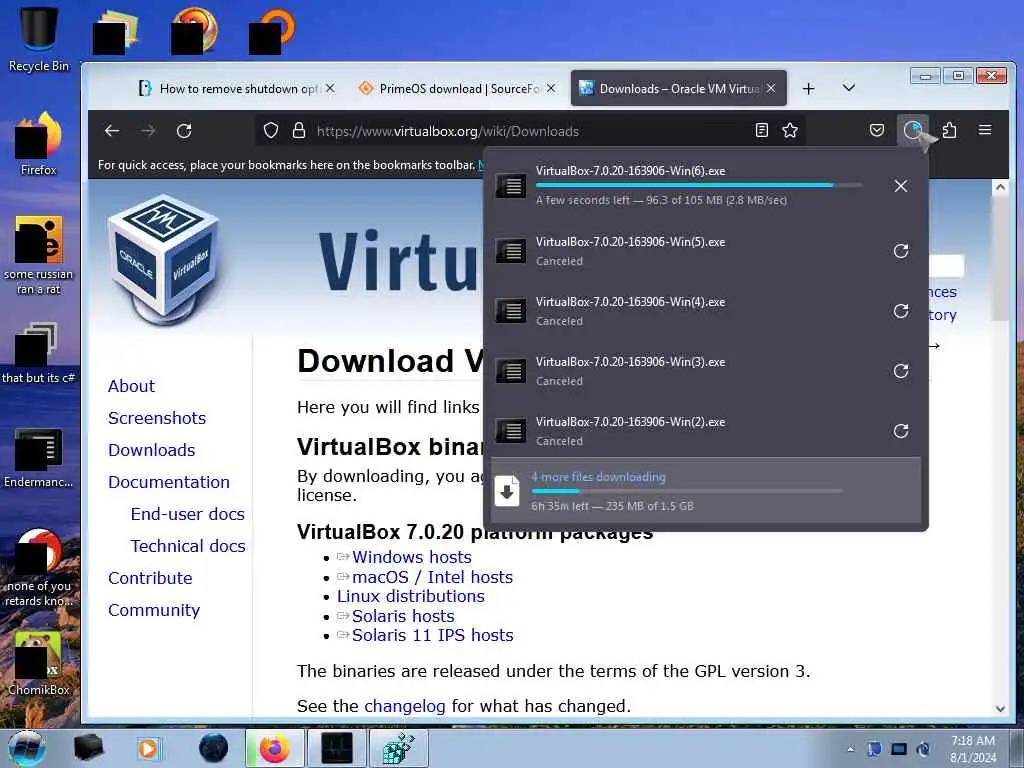Open the Windows Start button
This screenshot has width=1024, height=768.
(x=27, y=748)
